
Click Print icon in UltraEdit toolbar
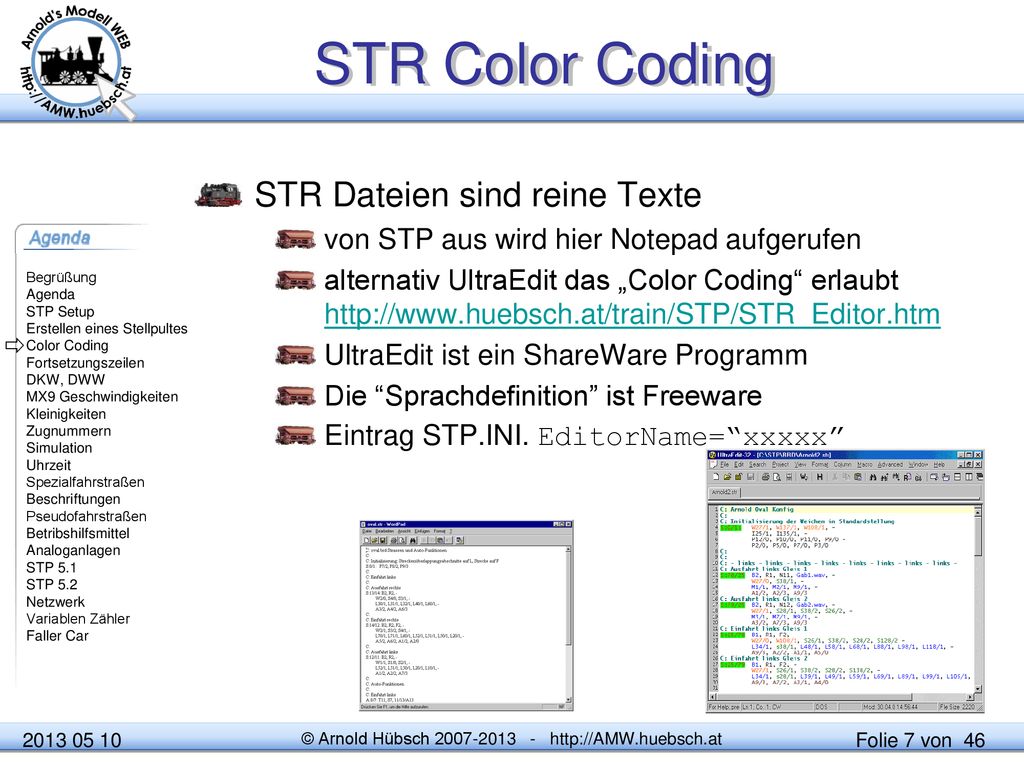(x=765, y=477)
